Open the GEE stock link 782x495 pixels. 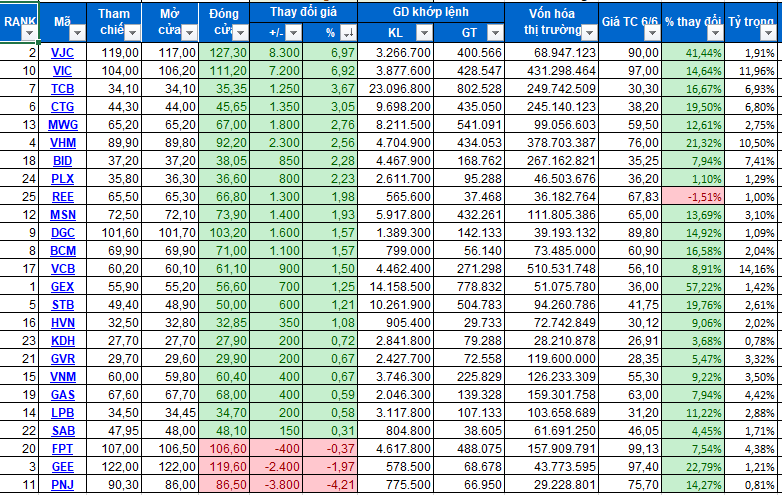(x=63, y=467)
